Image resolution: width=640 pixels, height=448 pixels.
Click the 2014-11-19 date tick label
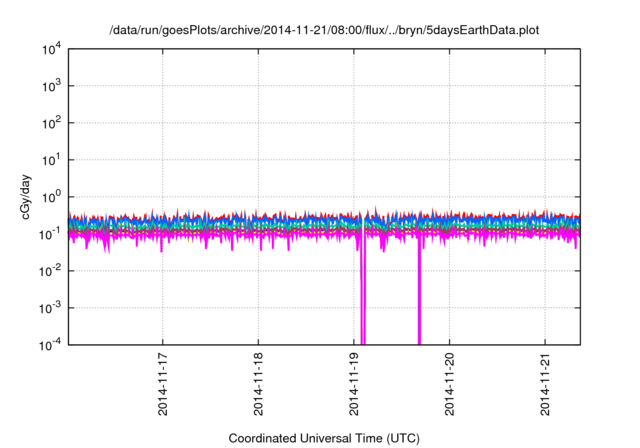pos(353,384)
